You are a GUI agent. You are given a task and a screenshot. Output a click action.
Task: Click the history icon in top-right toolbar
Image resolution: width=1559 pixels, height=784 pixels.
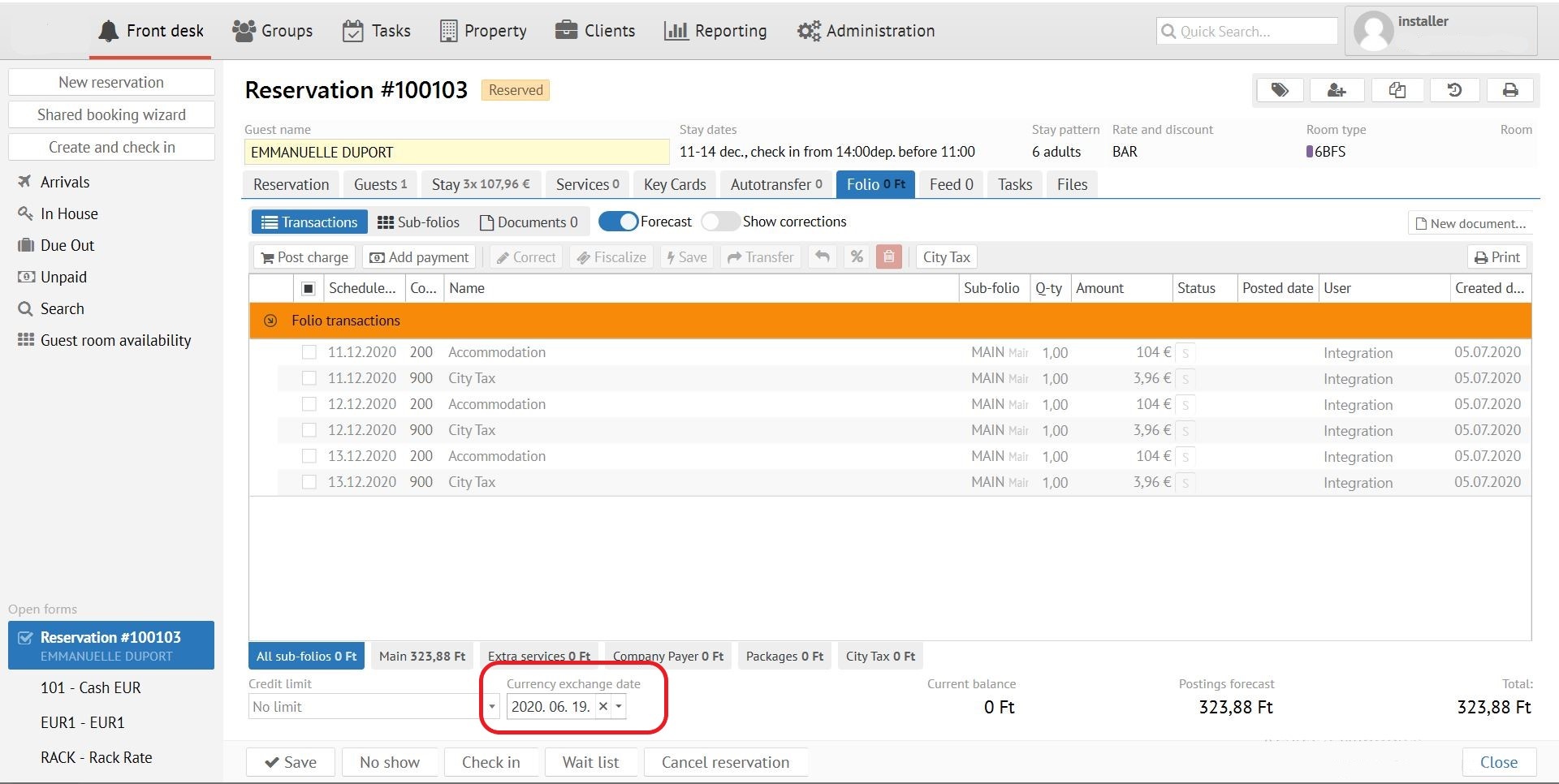click(x=1454, y=90)
